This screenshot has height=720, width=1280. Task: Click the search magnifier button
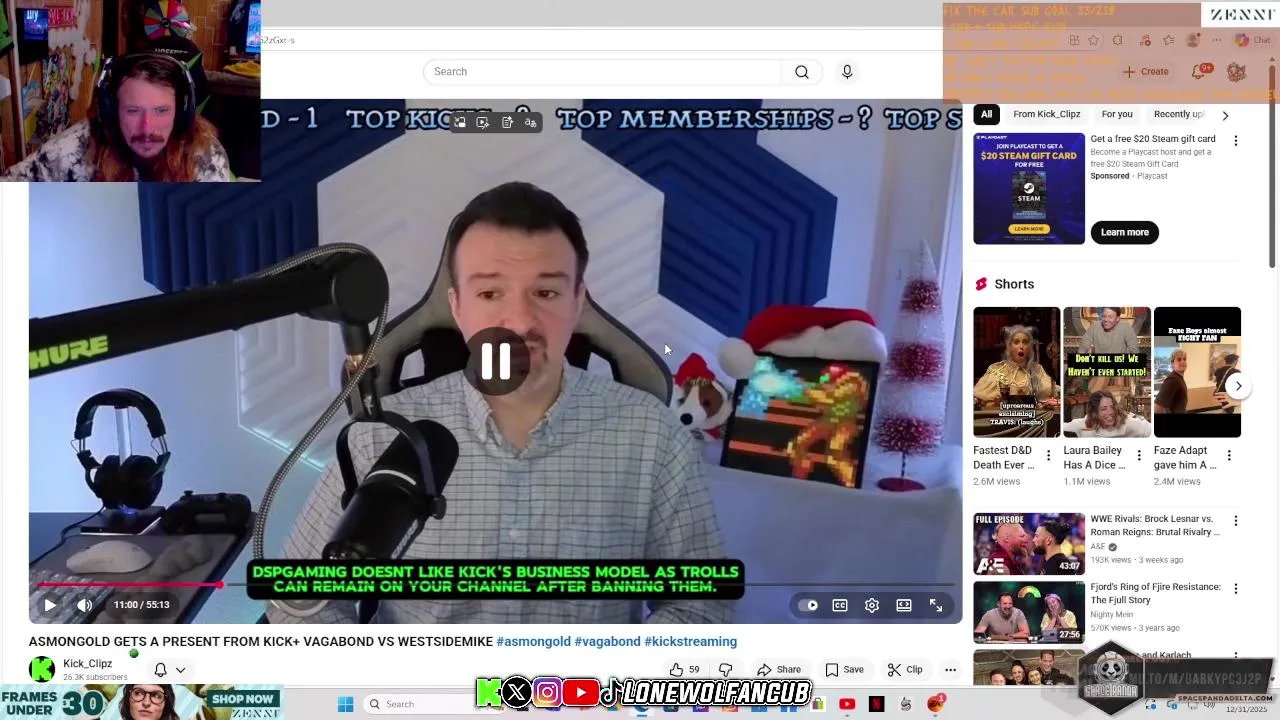(x=802, y=72)
